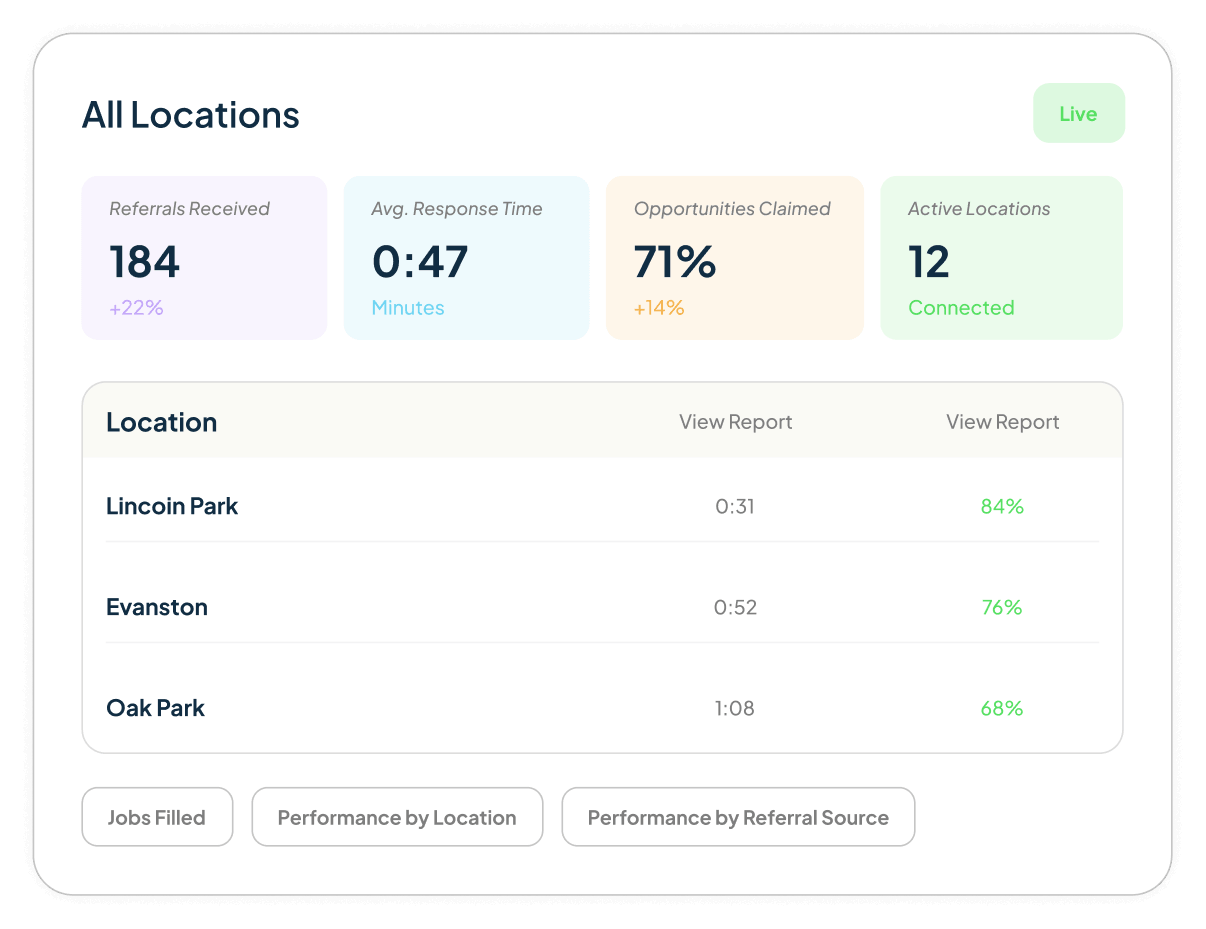Click the All Locations heading
This screenshot has width=1206, height=929.
pyautogui.click(x=191, y=115)
